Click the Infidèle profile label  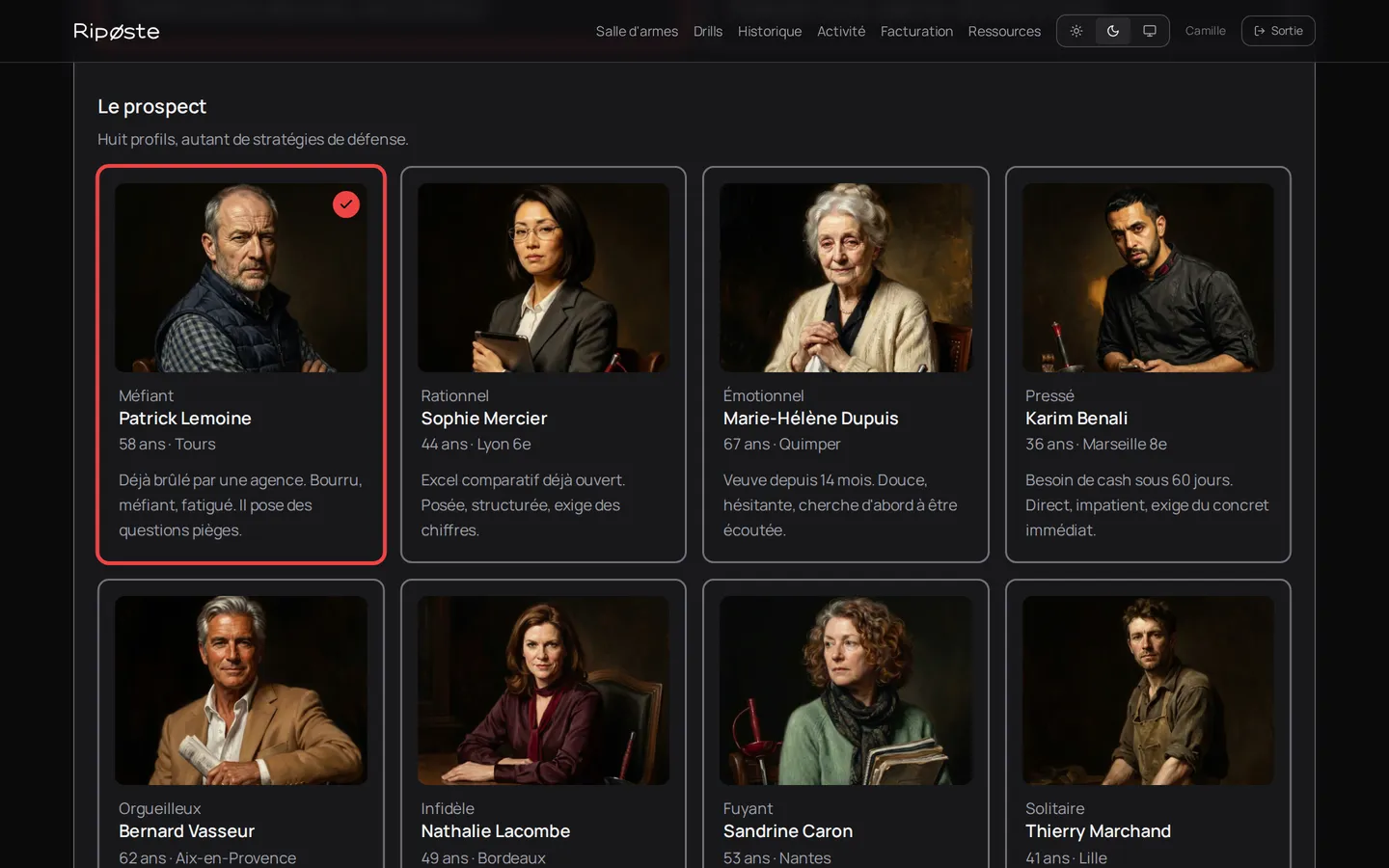point(448,808)
